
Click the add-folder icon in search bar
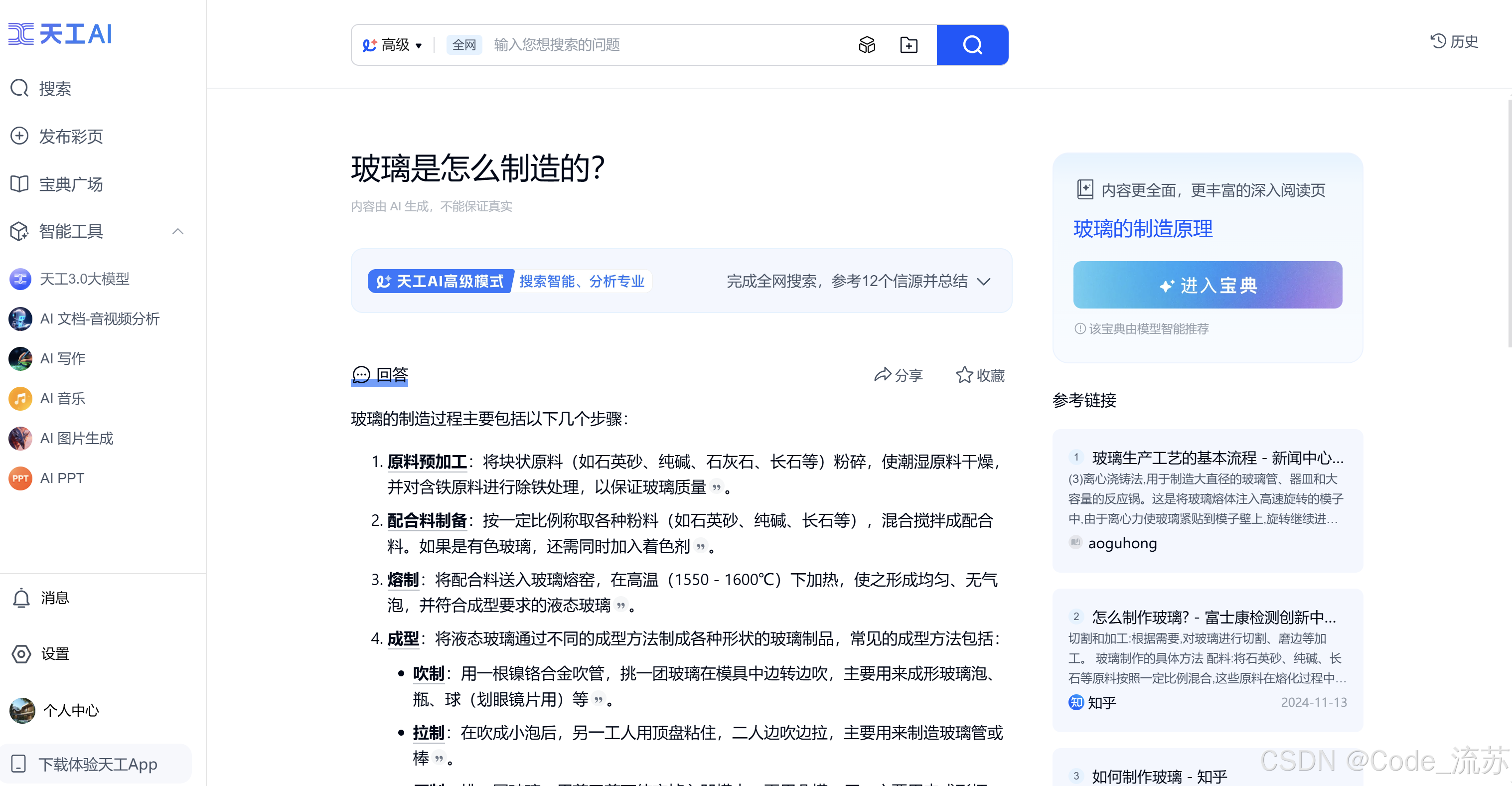point(908,45)
